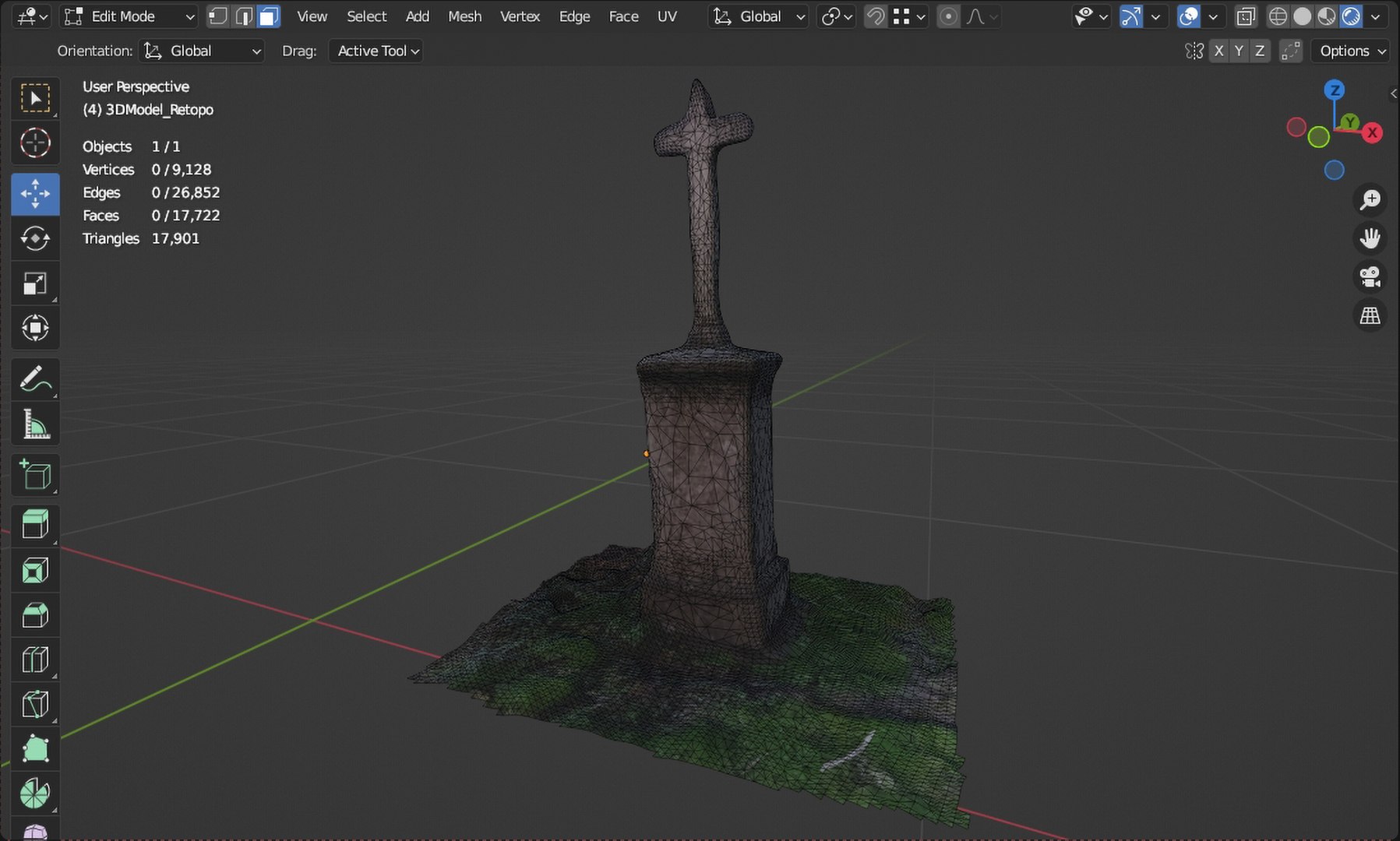
Task: Select the Knife tool
Action: 35,705
